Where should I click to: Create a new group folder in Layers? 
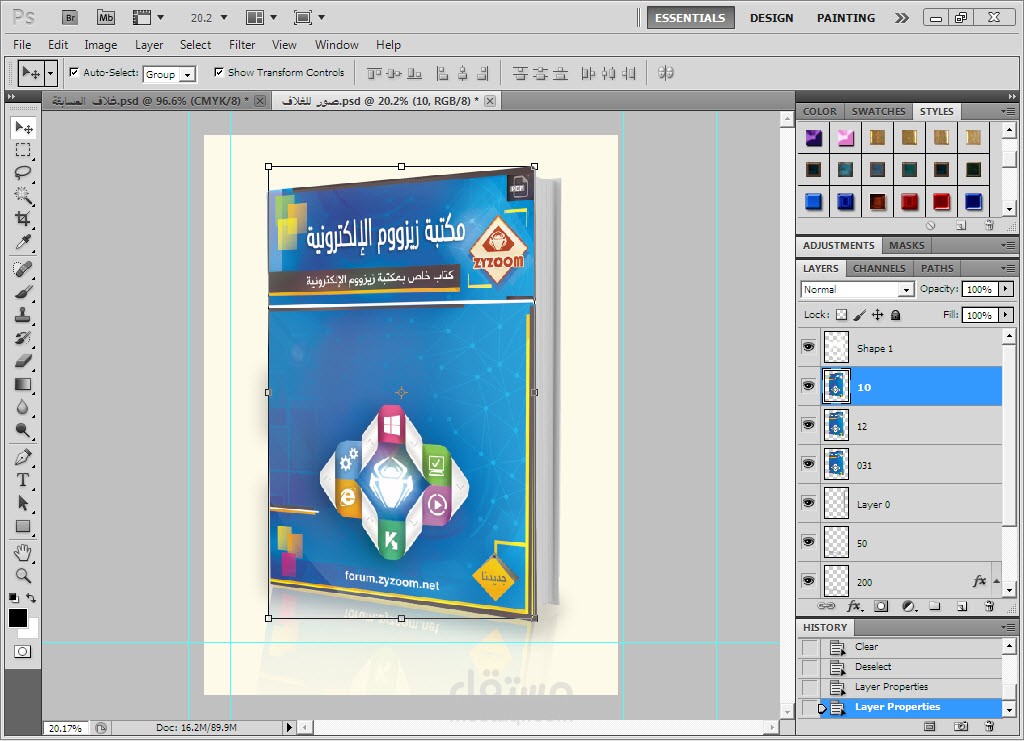[935, 607]
